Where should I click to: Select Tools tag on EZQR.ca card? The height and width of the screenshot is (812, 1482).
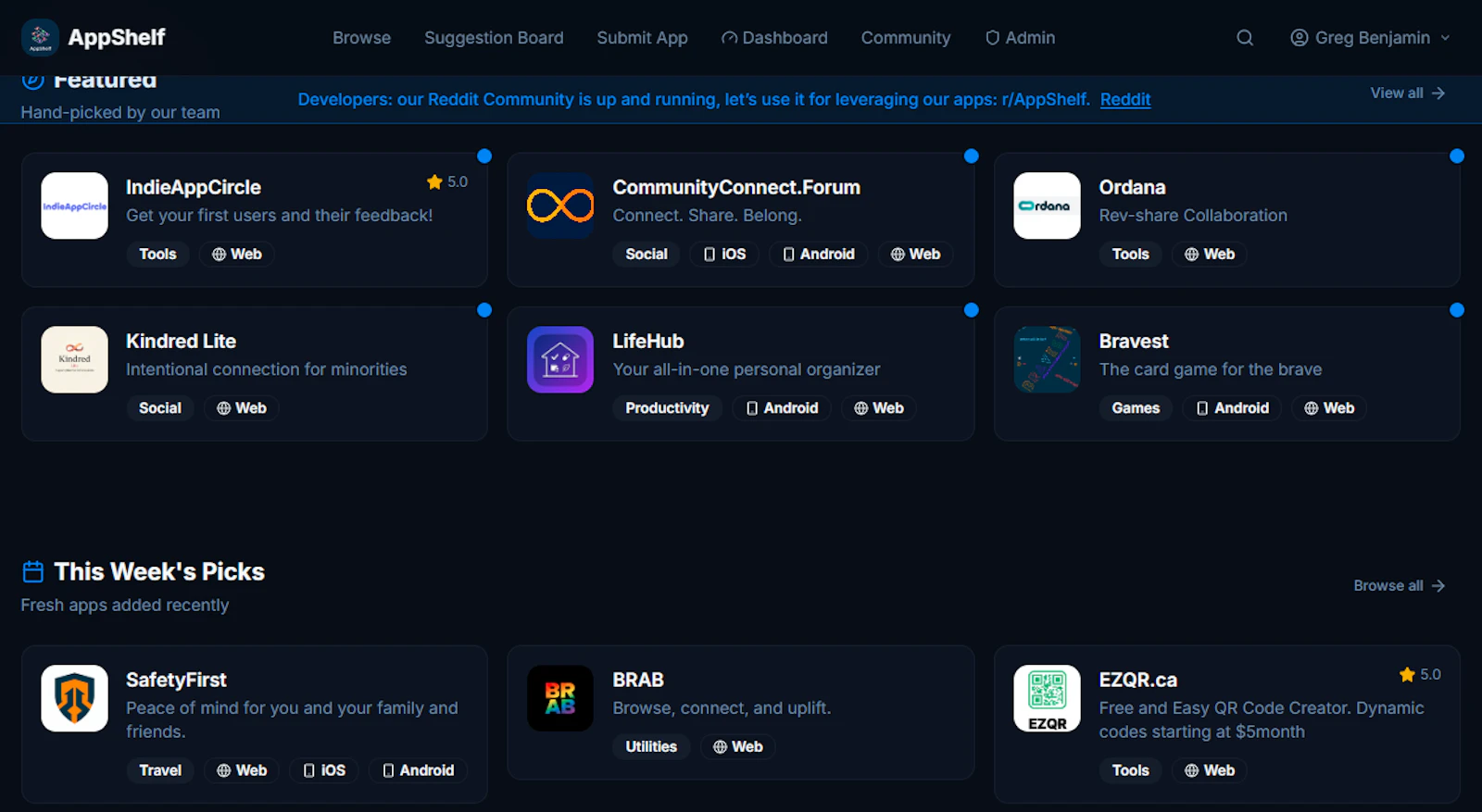click(x=1130, y=770)
